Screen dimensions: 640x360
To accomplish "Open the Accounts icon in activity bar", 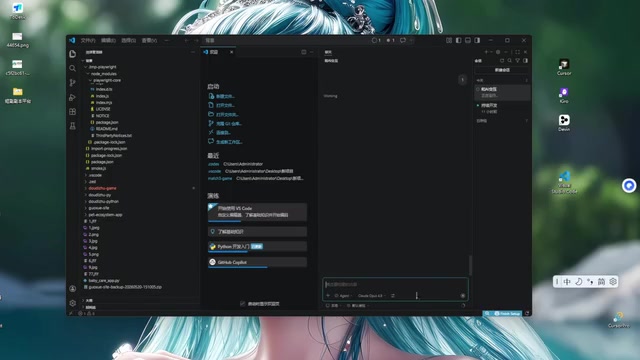I will [73, 289].
